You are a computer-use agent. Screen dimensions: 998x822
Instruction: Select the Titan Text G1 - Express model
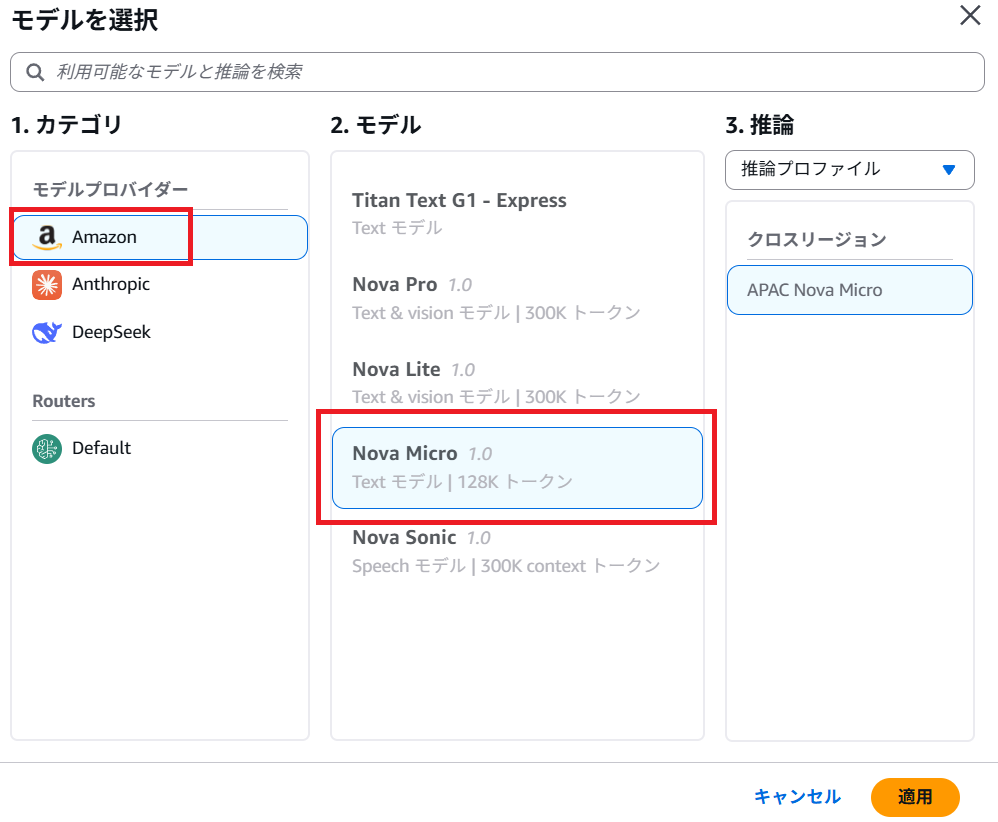pos(517,213)
